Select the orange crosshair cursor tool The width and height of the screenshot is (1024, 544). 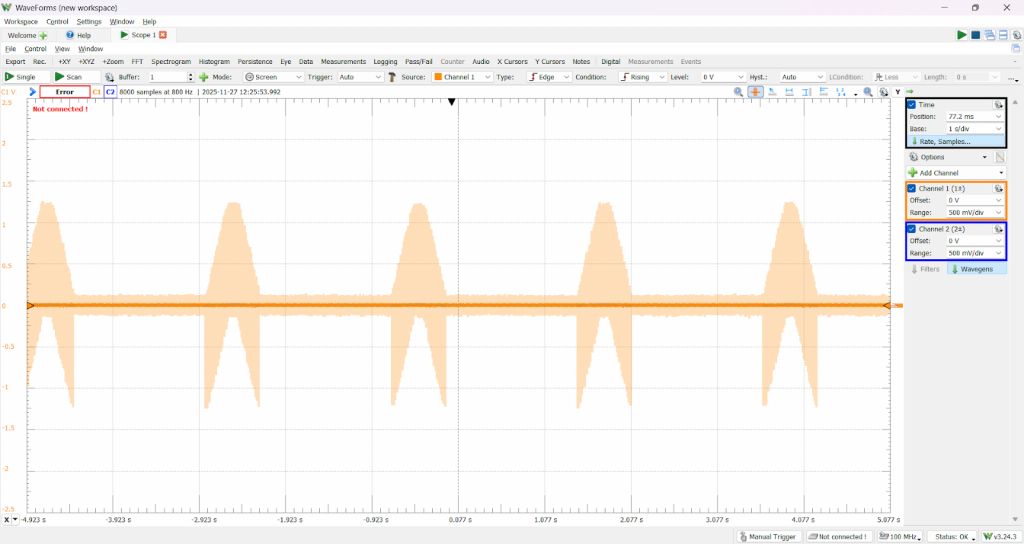pyautogui.click(x=755, y=92)
